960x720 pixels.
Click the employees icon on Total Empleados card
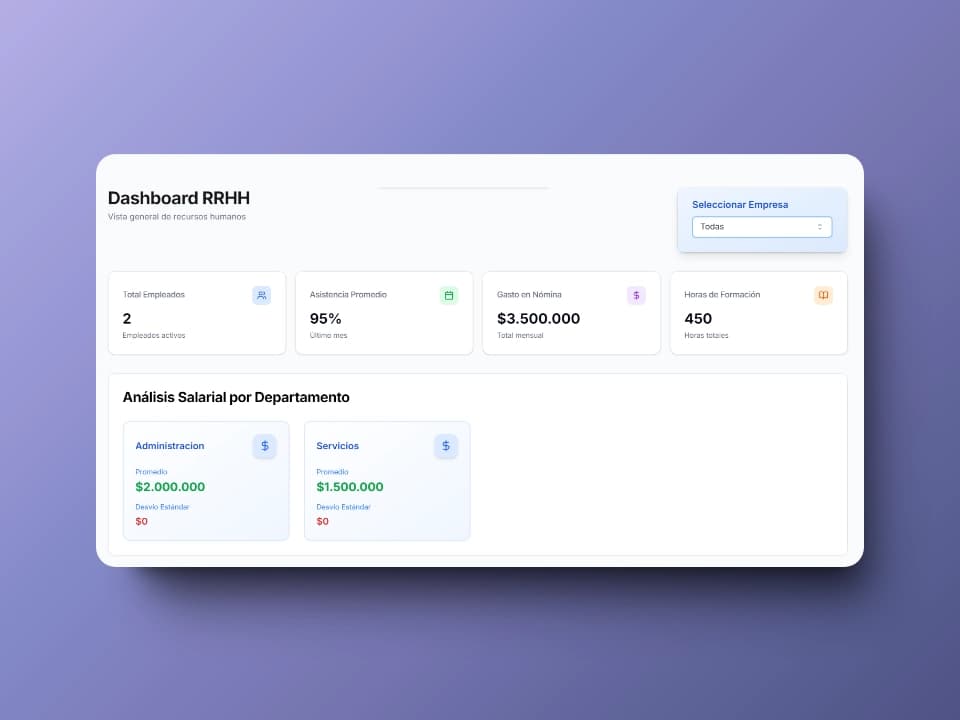click(x=261, y=295)
